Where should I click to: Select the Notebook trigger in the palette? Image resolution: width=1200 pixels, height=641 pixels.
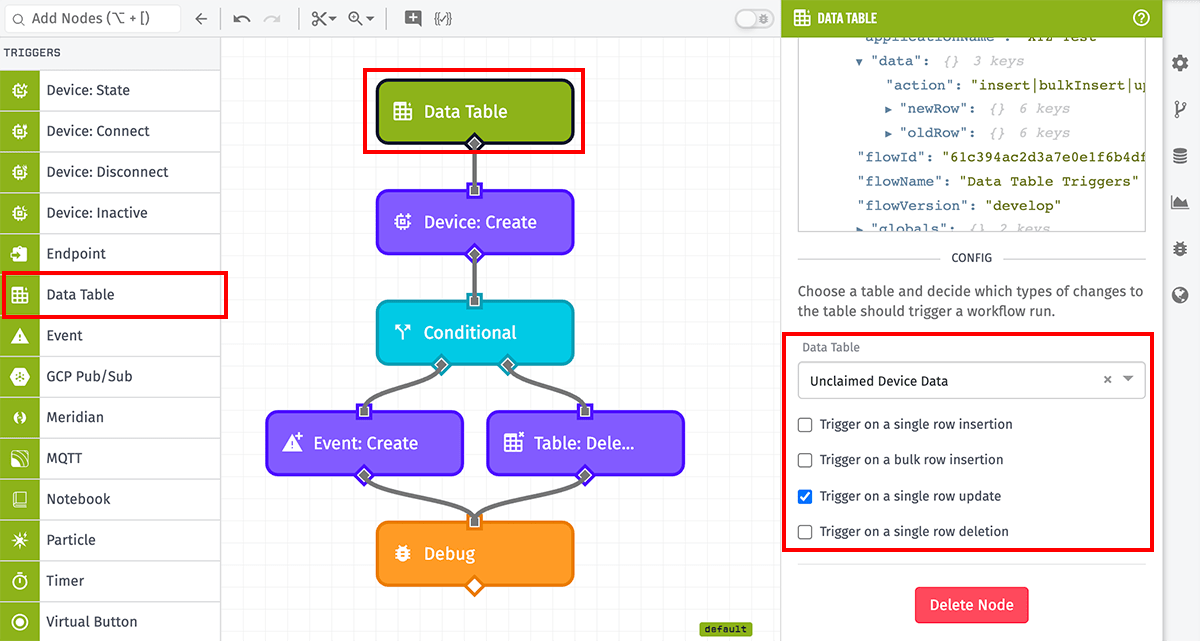110,499
